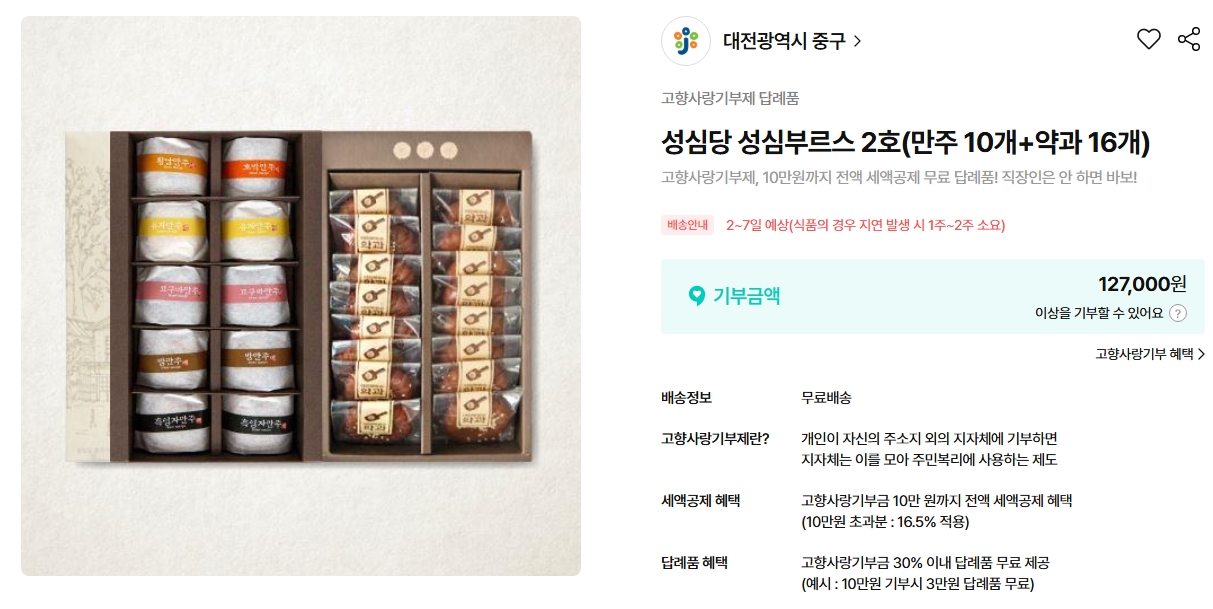Viewport: 1213px width, 609px height.
Task: Click the 127,000원 donation amount
Action: (1142, 284)
